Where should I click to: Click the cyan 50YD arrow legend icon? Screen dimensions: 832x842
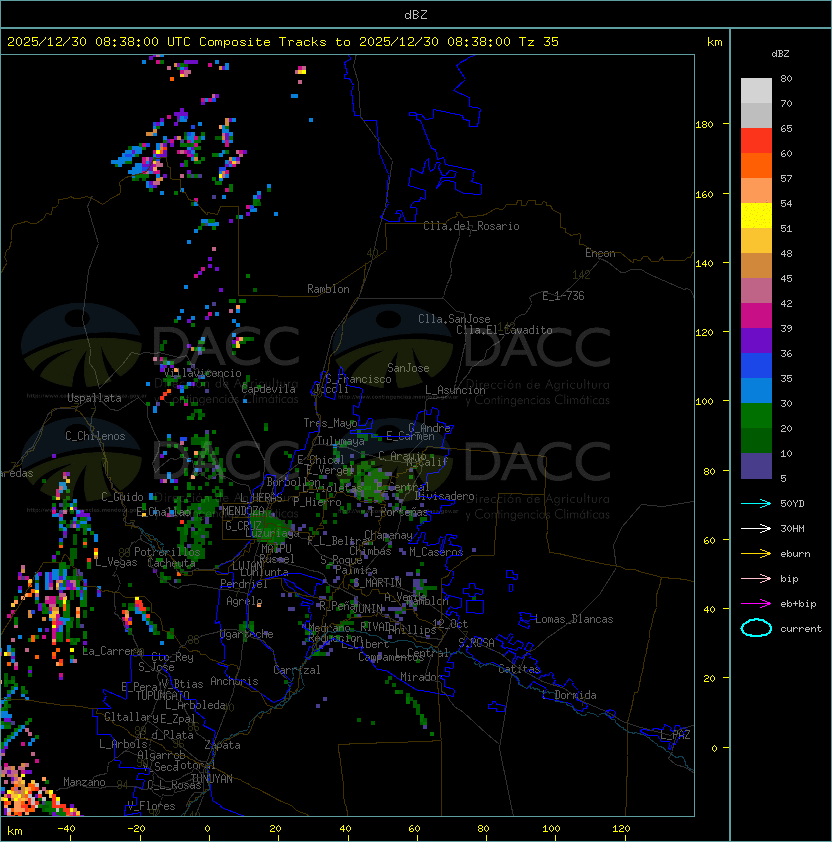756,503
